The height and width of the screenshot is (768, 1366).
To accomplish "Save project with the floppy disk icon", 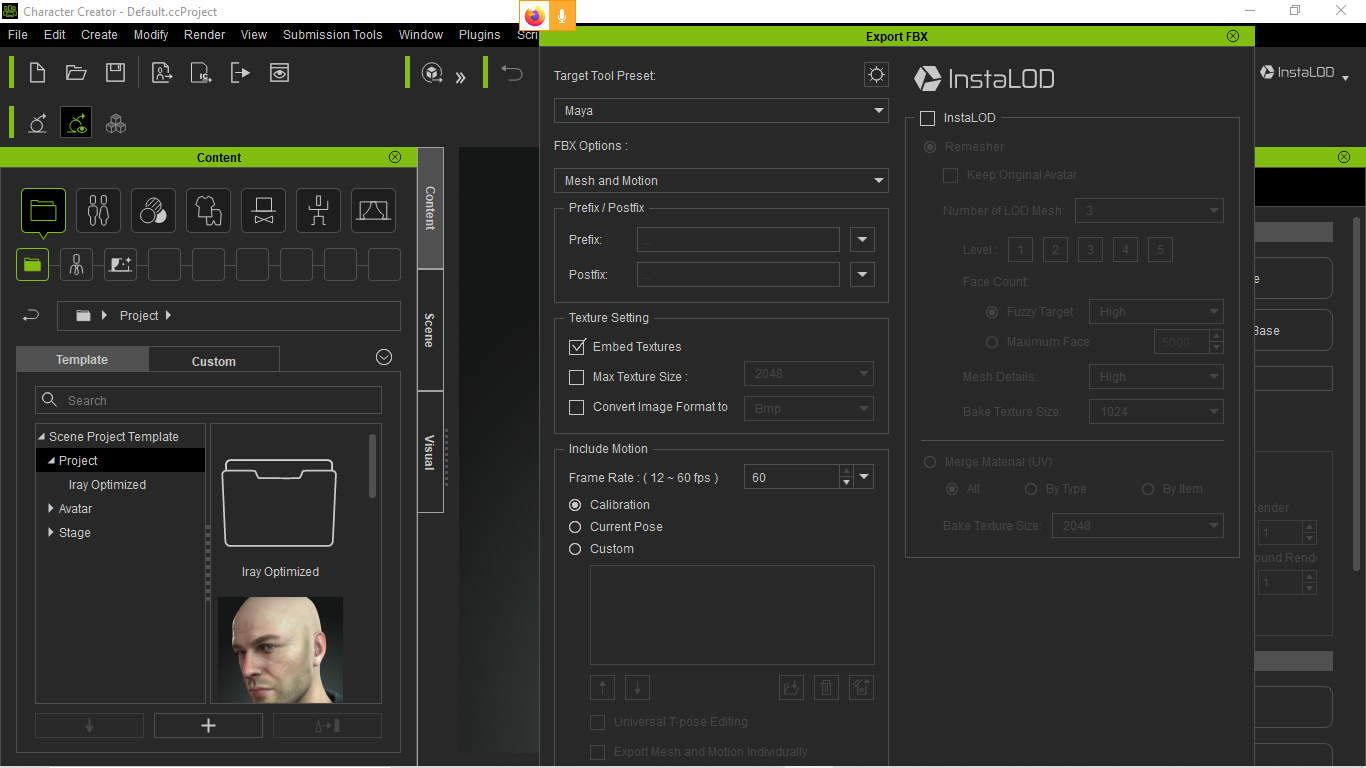I will click(115, 72).
